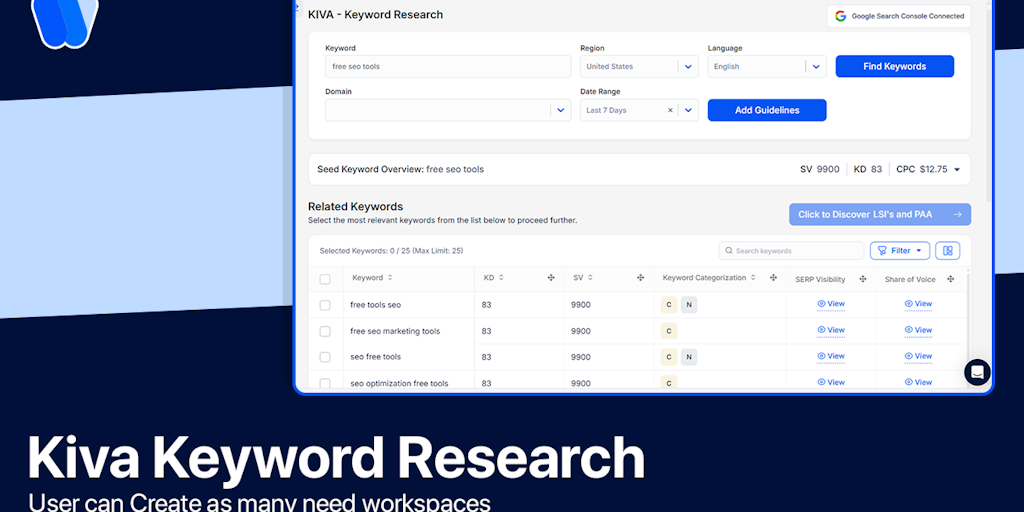View SERP Visibility for 'seo optimization free tools'

pyautogui.click(x=831, y=382)
